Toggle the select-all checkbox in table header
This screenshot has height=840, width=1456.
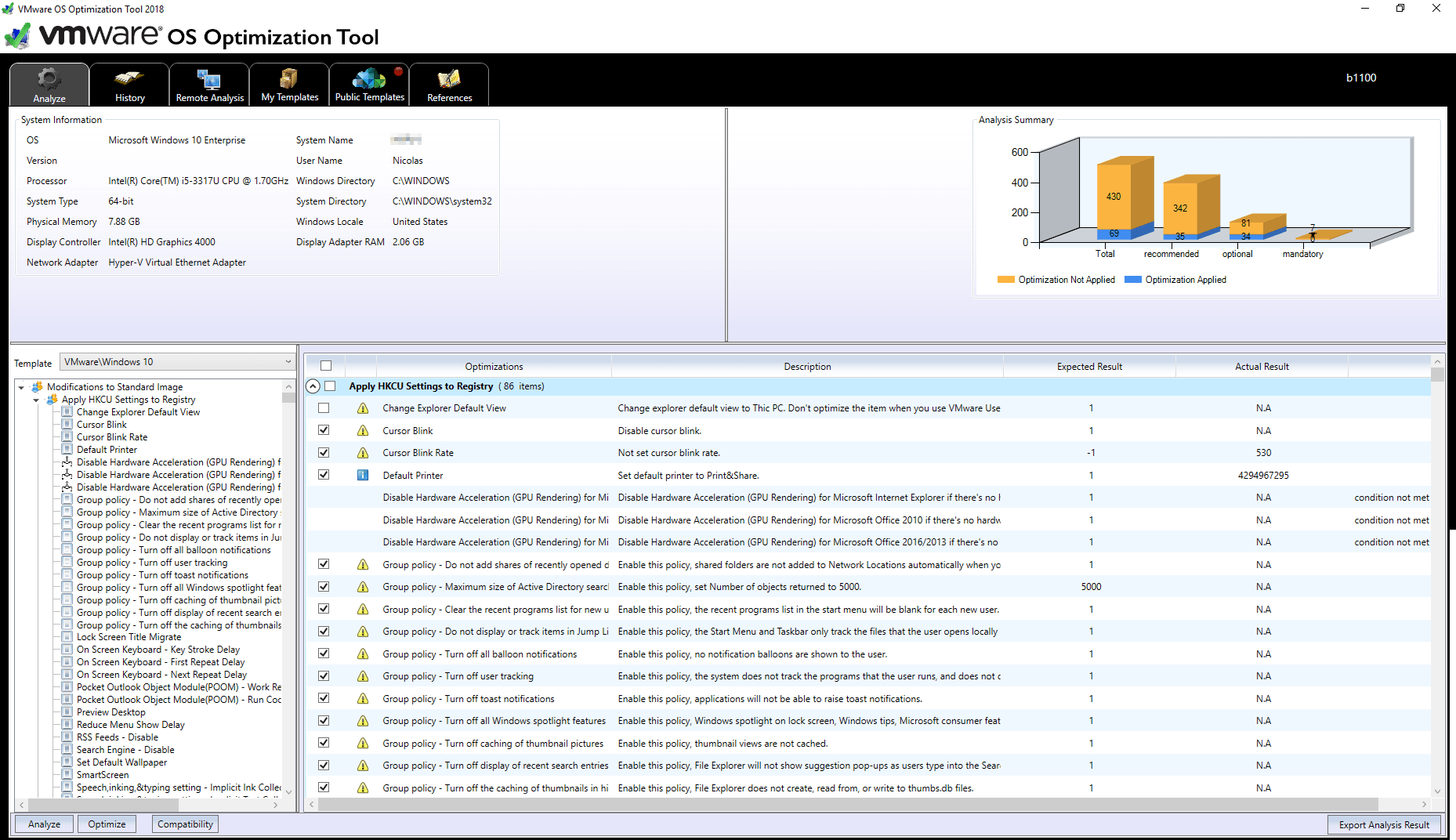pos(326,366)
